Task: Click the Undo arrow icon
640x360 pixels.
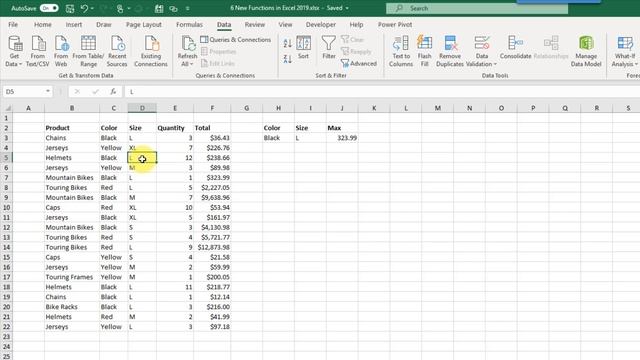Action: pos(84,8)
